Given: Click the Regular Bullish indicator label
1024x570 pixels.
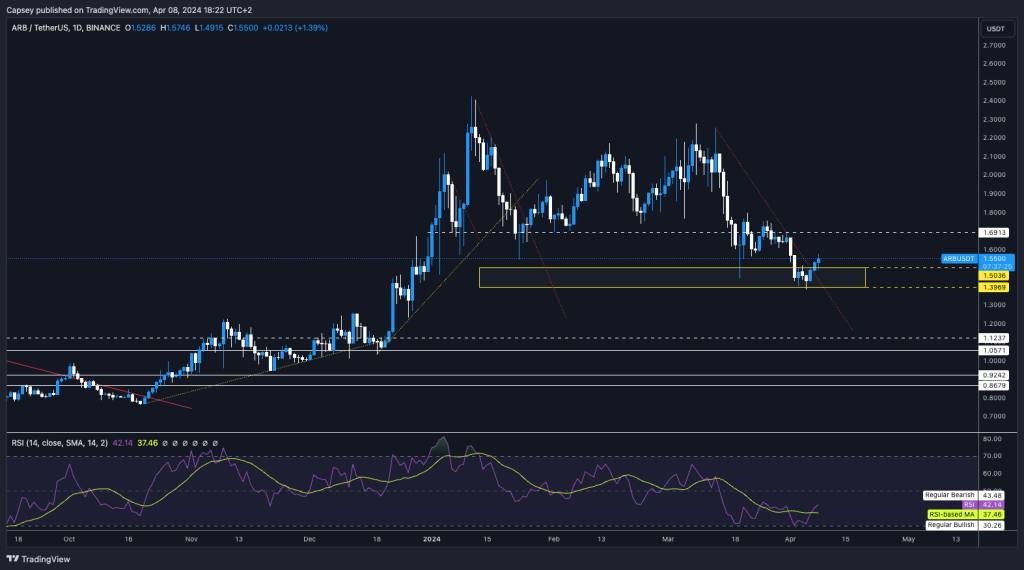Looking at the screenshot, I should click(x=951, y=525).
